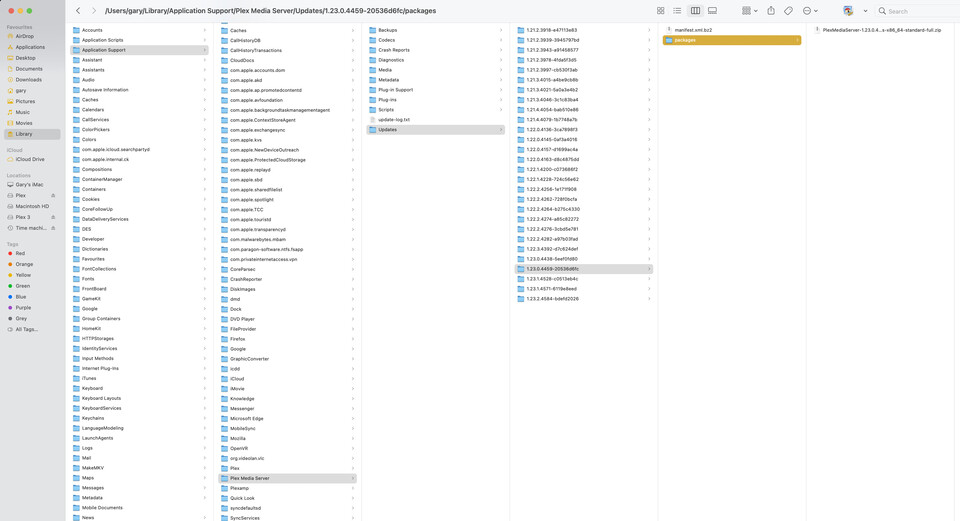The height and width of the screenshot is (521, 960).
Task: Switch to column view
Action: point(696,10)
